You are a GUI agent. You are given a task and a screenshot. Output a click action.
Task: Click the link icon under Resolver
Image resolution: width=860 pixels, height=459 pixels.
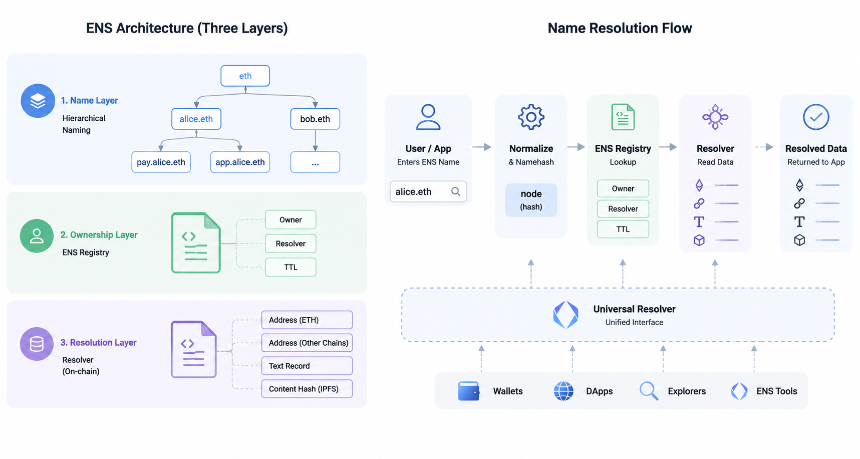(x=699, y=203)
